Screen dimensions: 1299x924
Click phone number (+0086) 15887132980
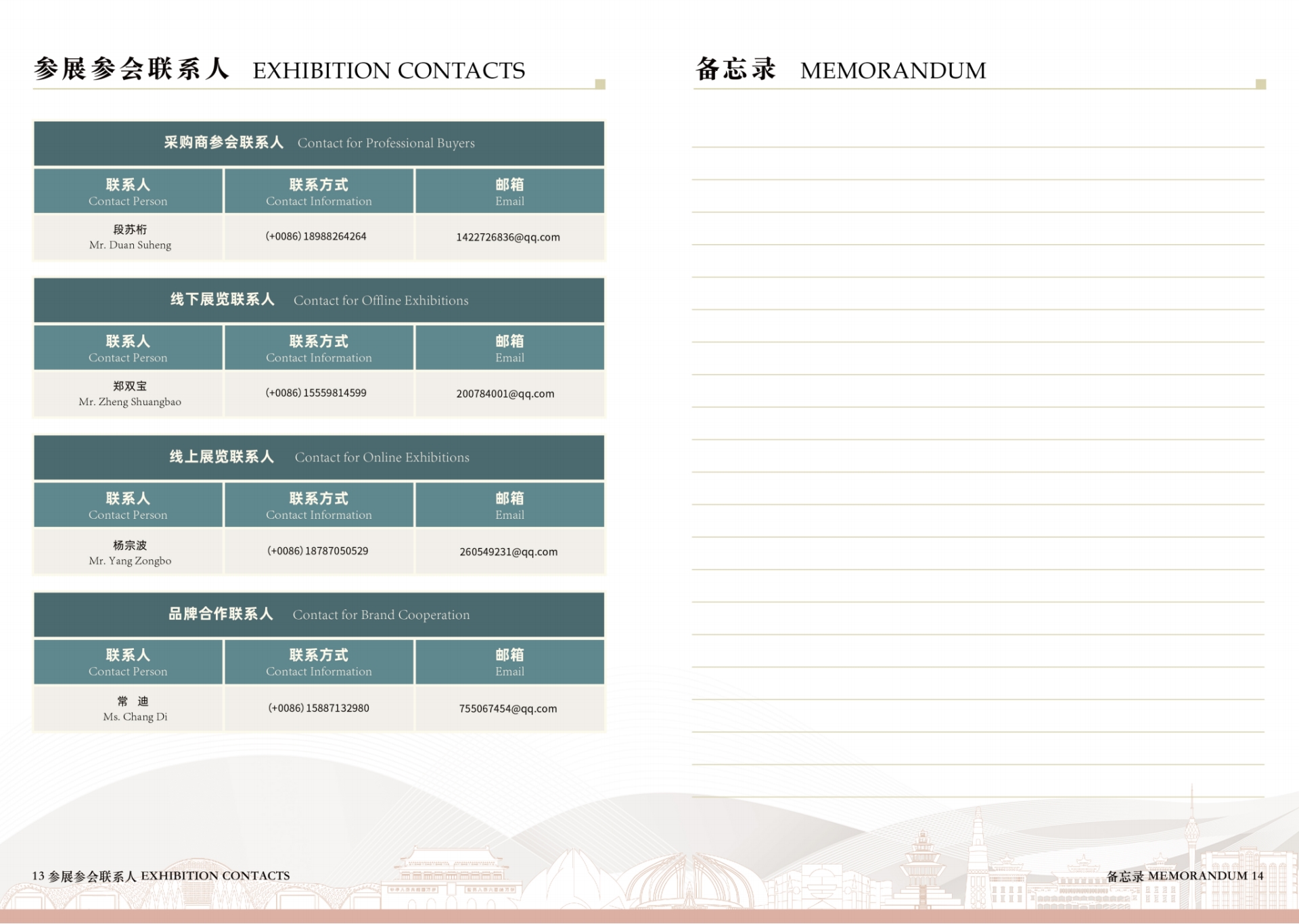pyautogui.click(x=318, y=708)
